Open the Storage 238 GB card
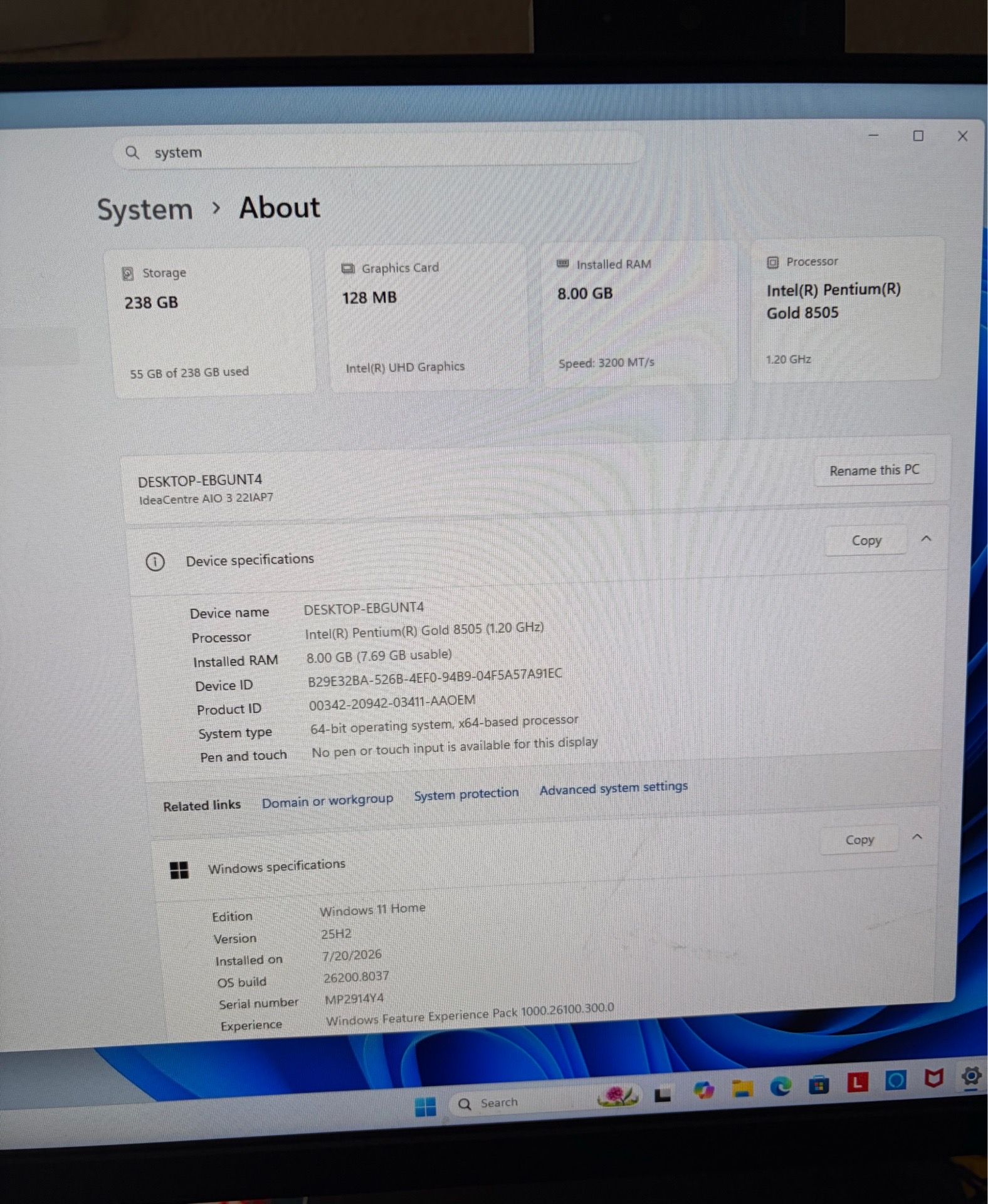The width and height of the screenshot is (988, 1204). click(212, 322)
